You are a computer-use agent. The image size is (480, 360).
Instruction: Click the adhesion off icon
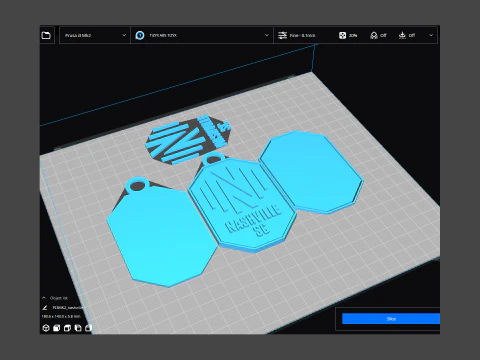[x=402, y=35]
